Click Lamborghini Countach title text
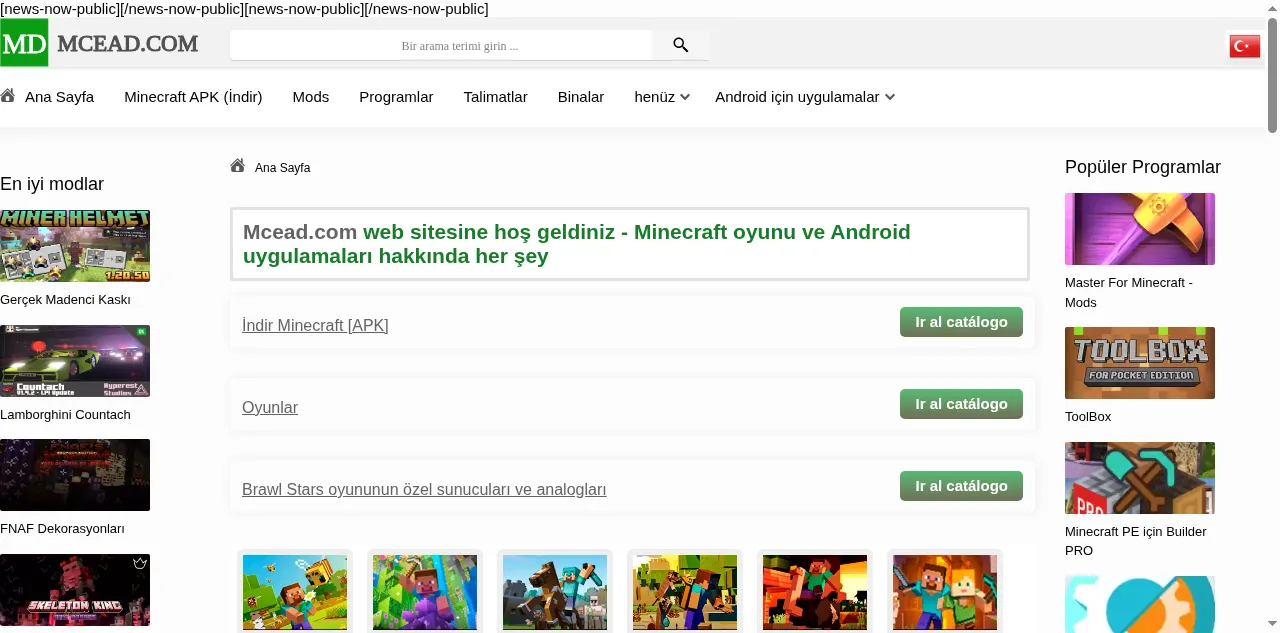Image resolution: width=1280 pixels, height=633 pixels. click(65, 415)
